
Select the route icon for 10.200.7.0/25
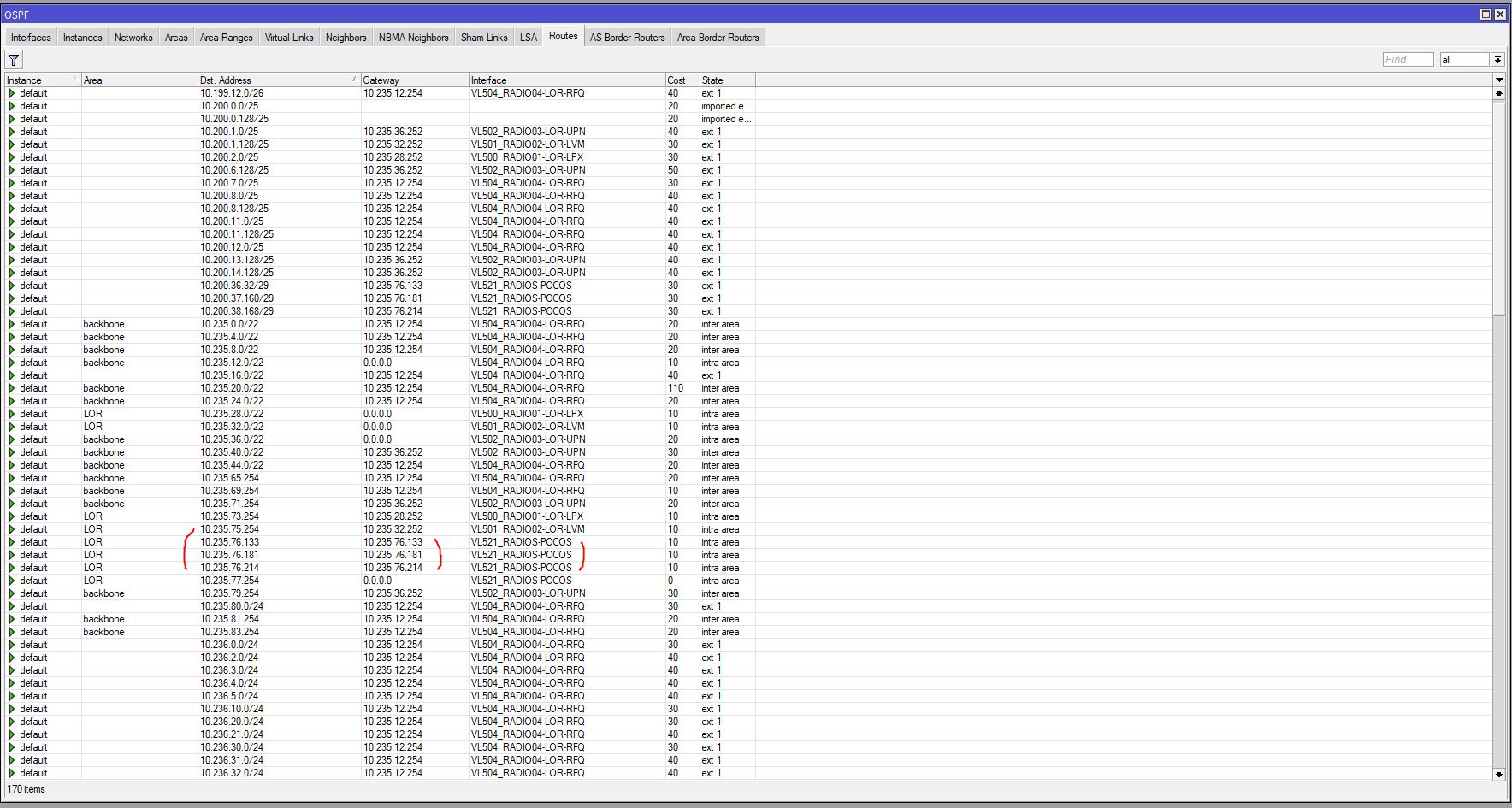[x=12, y=183]
